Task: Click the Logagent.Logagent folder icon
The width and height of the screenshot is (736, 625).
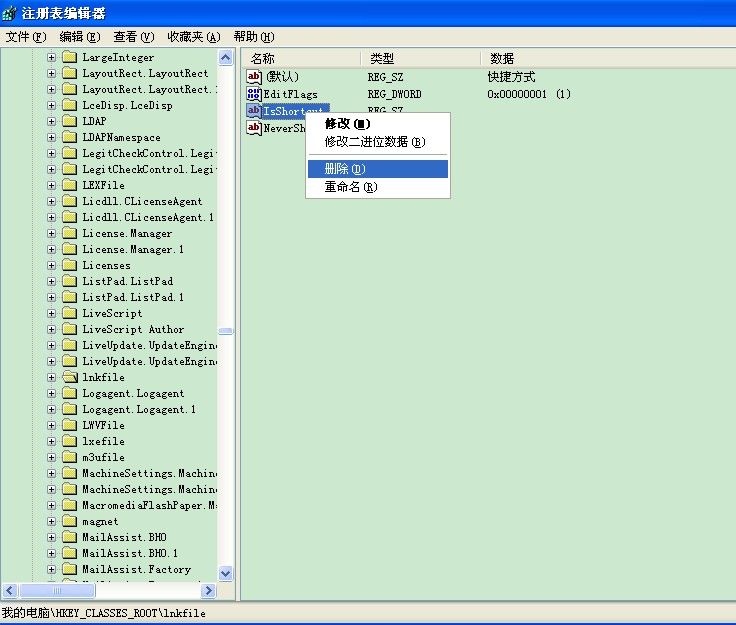Action: [x=69, y=393]
